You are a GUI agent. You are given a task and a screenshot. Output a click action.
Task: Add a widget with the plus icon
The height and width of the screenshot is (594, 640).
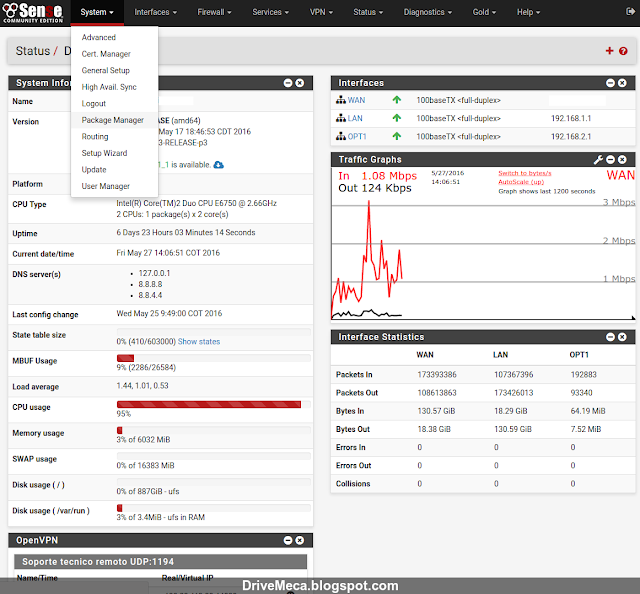(x=609, y=51)
